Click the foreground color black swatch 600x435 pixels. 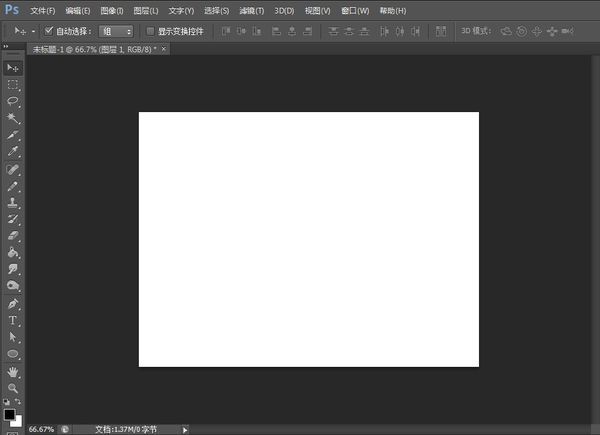(9, 414)
